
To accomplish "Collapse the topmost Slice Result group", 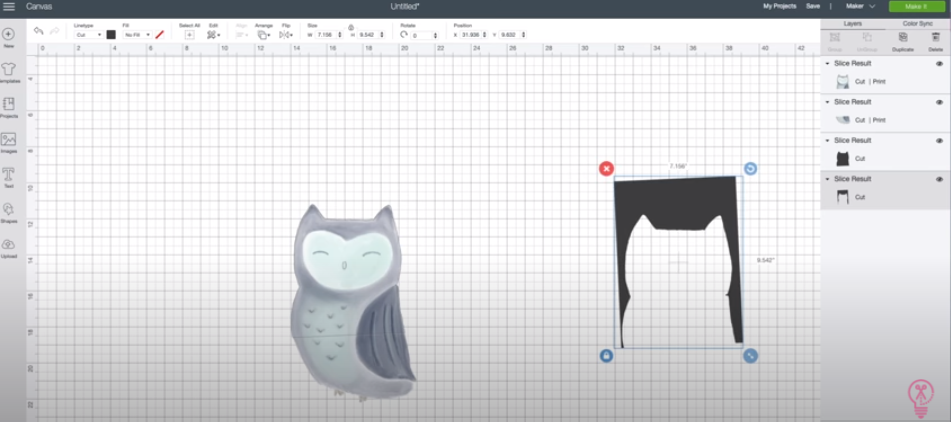I will [827, 64].
